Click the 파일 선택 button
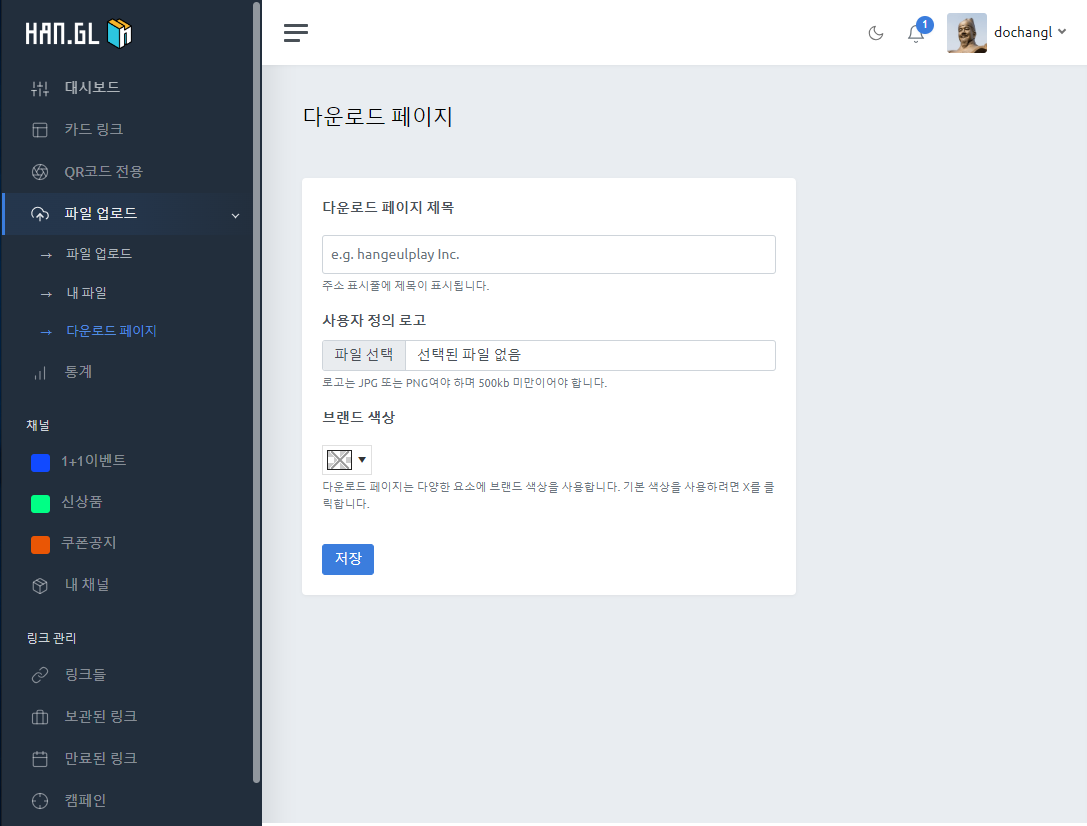This screenshot has height=826, width=1087. pyautogui.click(x=364, y=355)
